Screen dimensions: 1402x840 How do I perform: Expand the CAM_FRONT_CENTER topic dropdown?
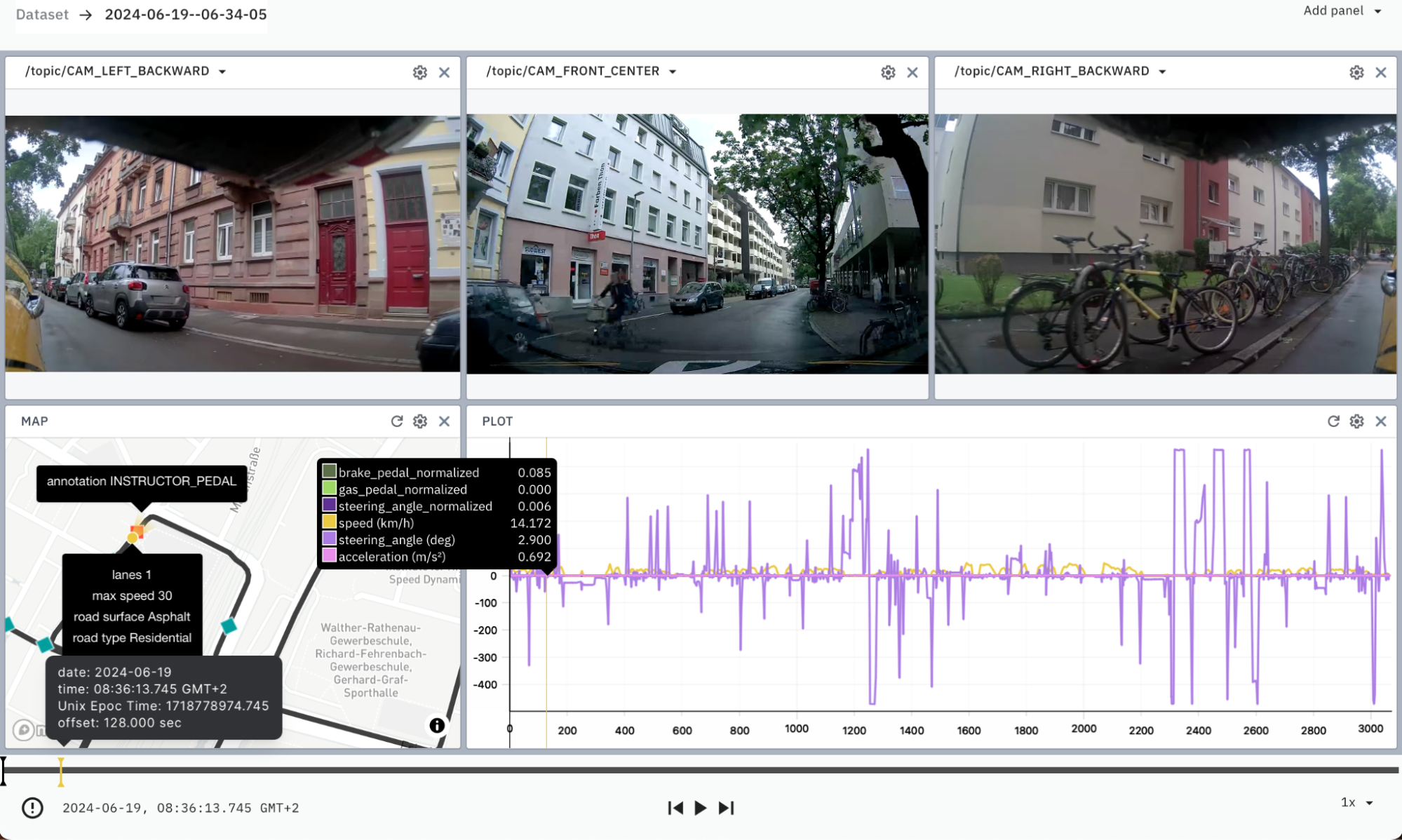coord(673,72)
